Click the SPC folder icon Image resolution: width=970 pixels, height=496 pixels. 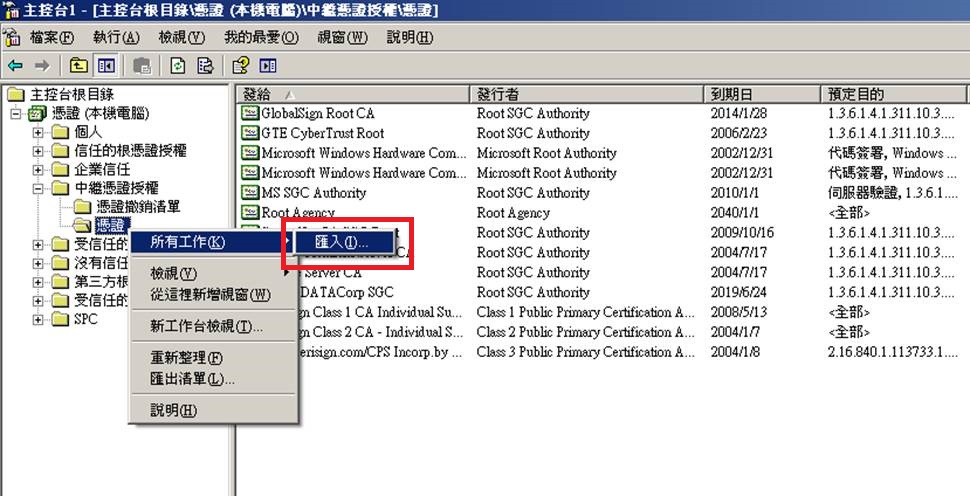[60, 319]
